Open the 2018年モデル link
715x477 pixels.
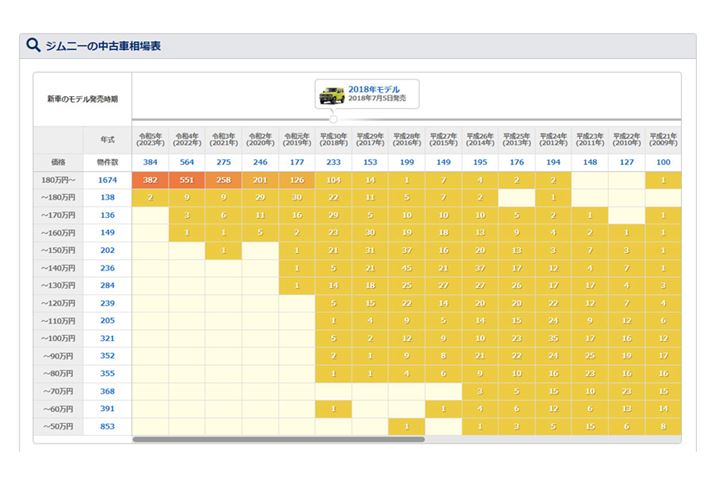tap(377, 90)
